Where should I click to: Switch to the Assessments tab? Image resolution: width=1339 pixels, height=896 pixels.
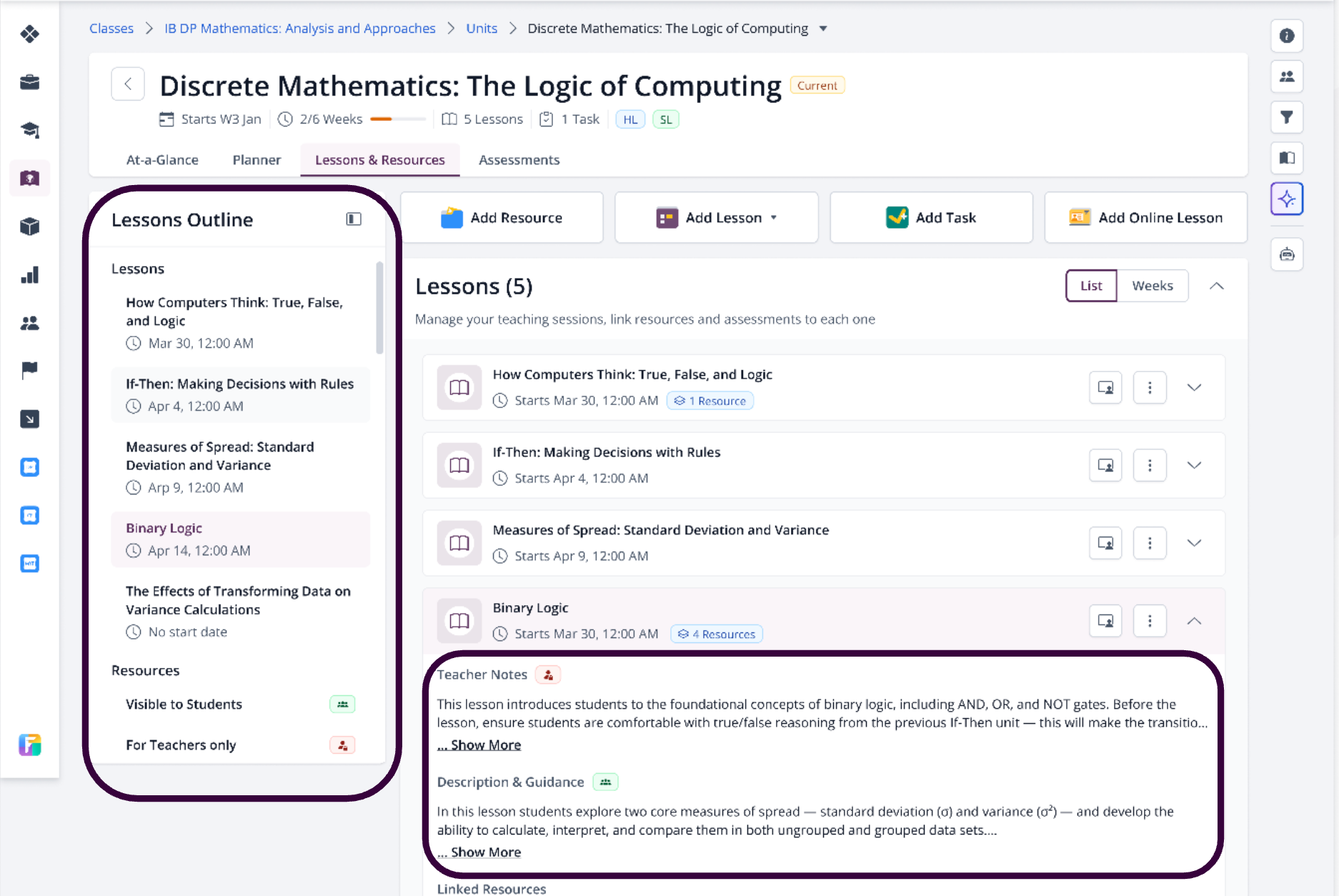coord(519,160)
